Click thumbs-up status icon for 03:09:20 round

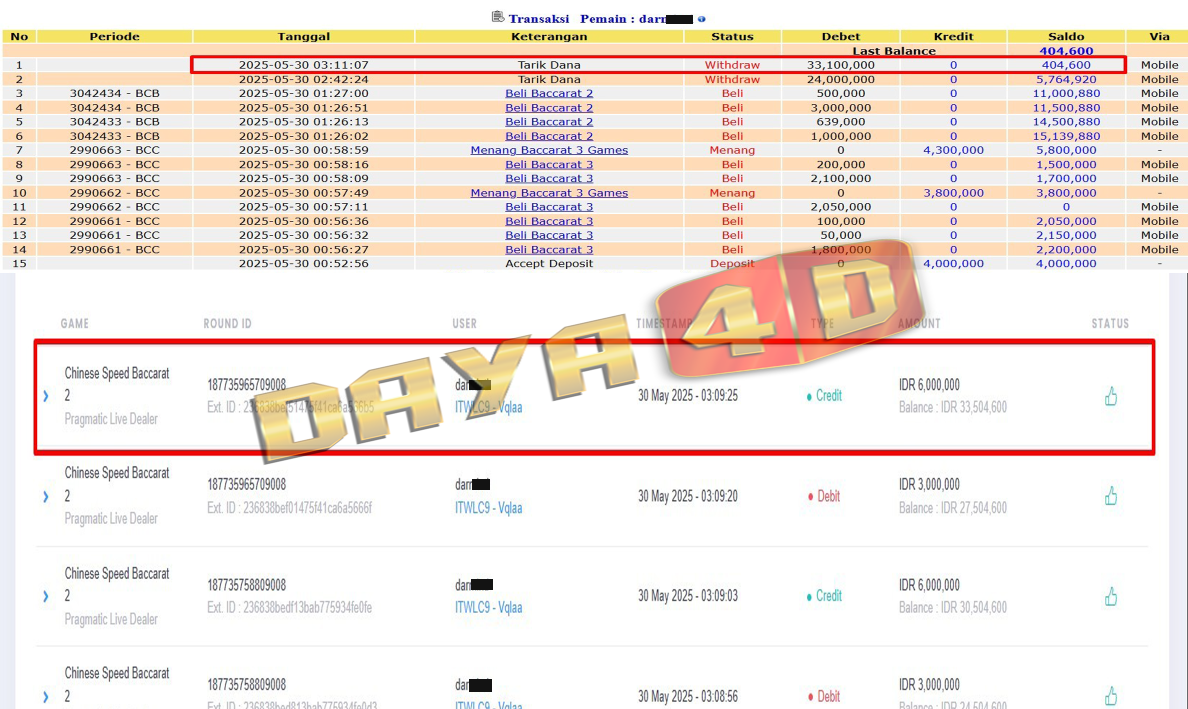point(1111,496)
